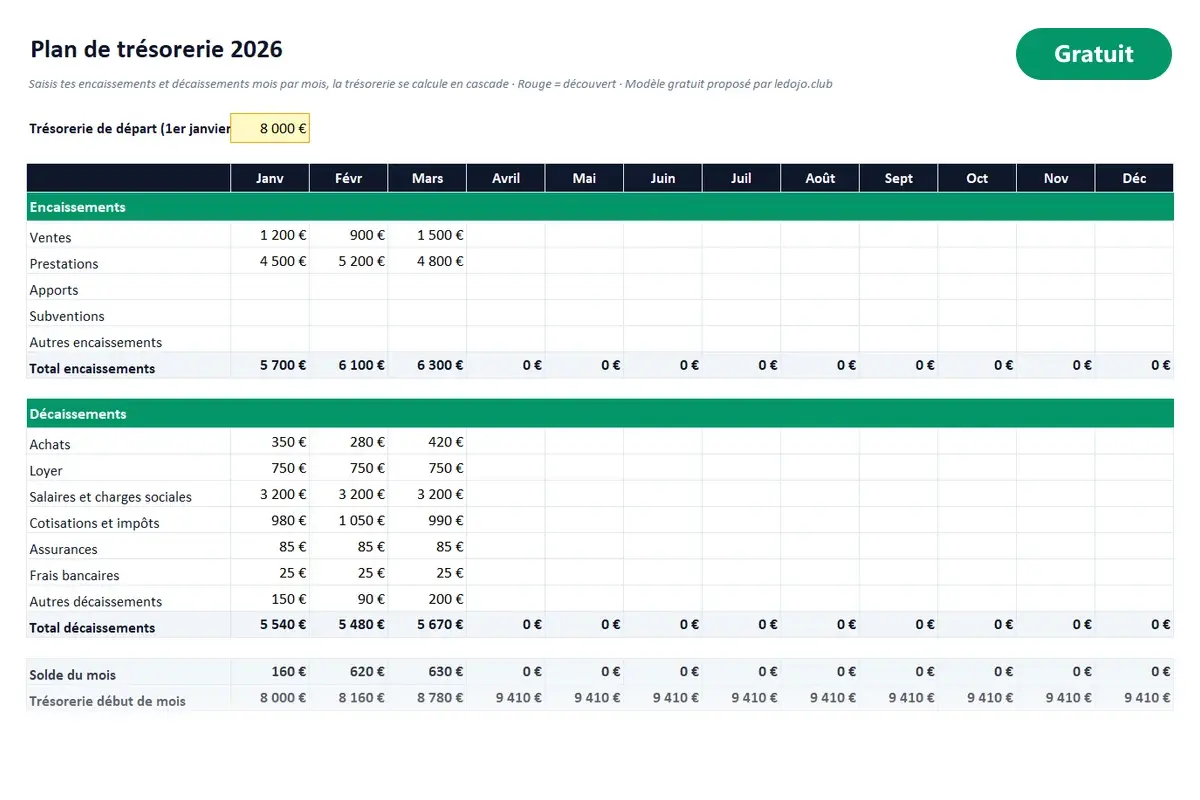Click Achats March cell 420 €
The height and width of the screenshot is (800, 1200).
click(x=427, y=441)
